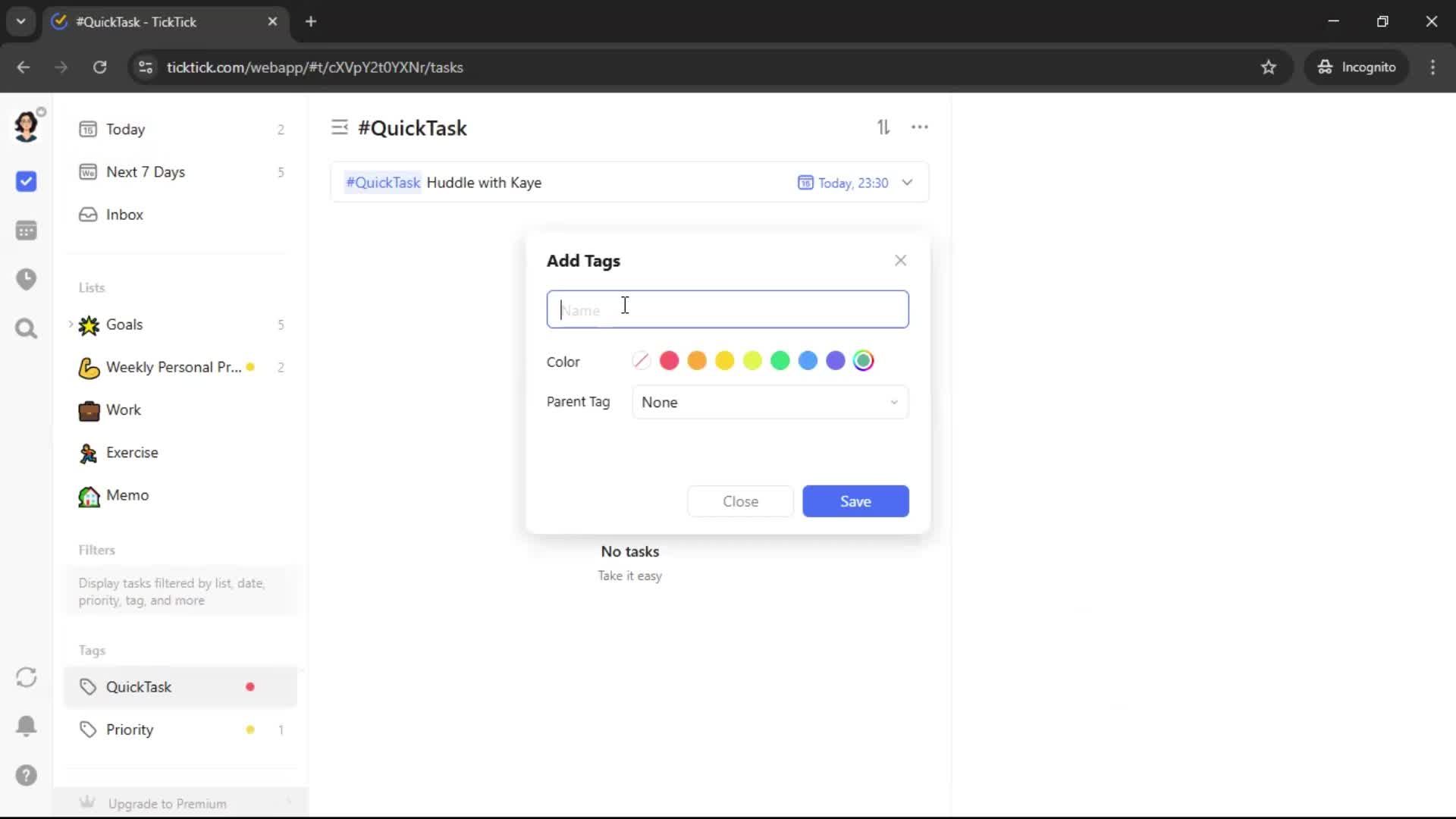The width and height of the screenshot is (1456, 819).
Task: Open the Next 7 Days view
Action: click(x=146, y=172)
